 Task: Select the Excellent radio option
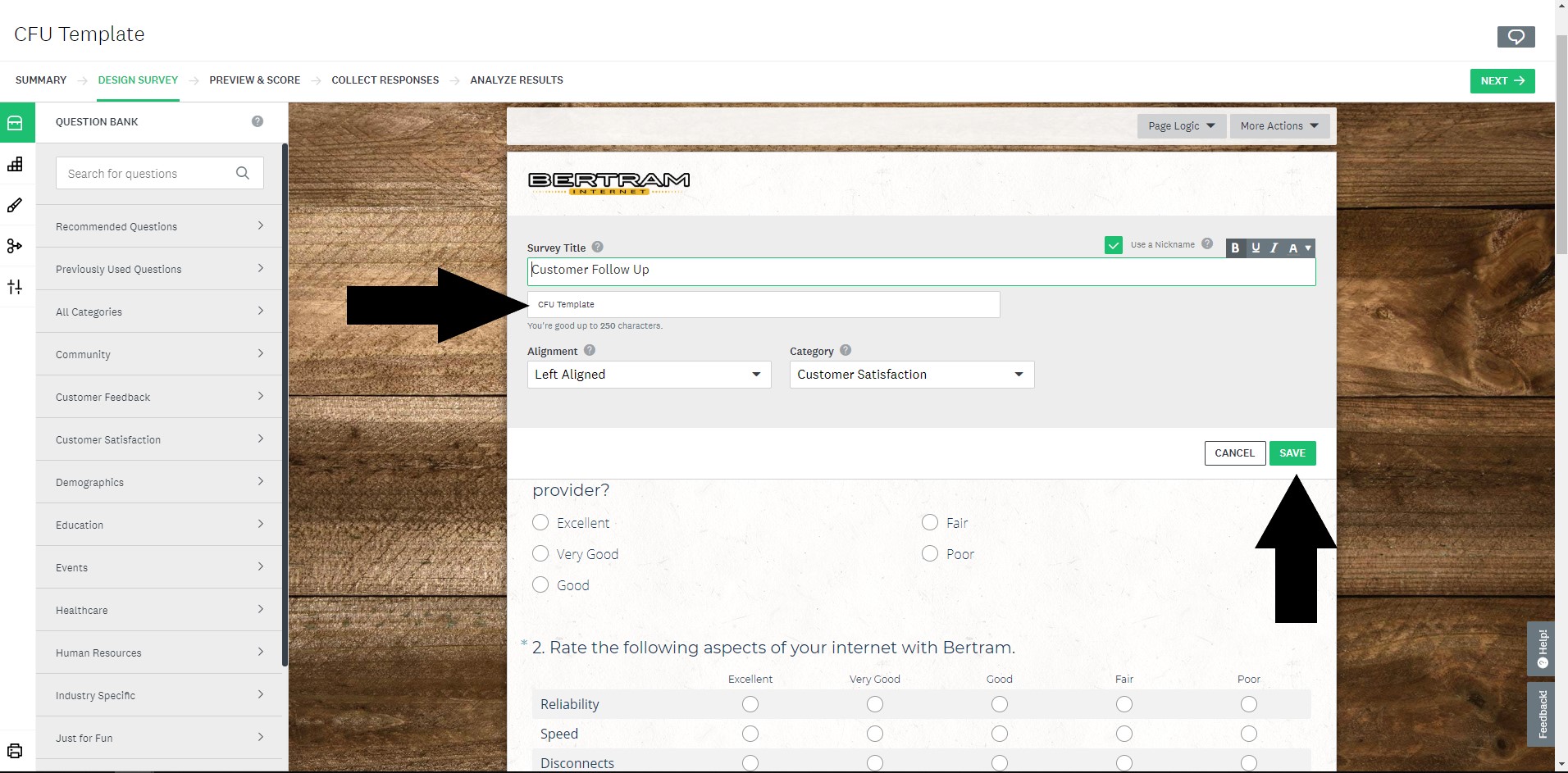tap(540, 523)
